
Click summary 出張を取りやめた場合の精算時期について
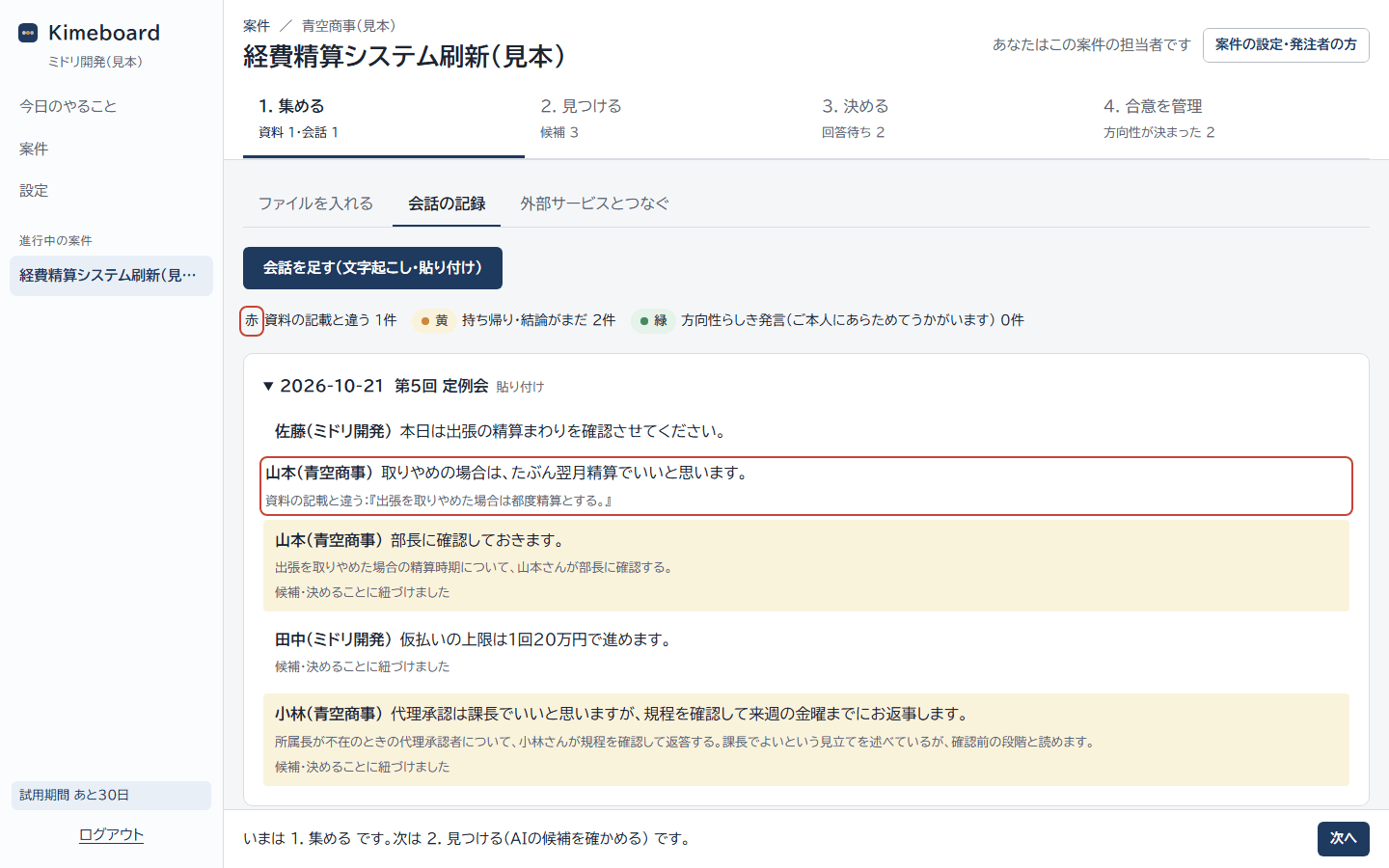pyautogui.click(x=474, y=567)
